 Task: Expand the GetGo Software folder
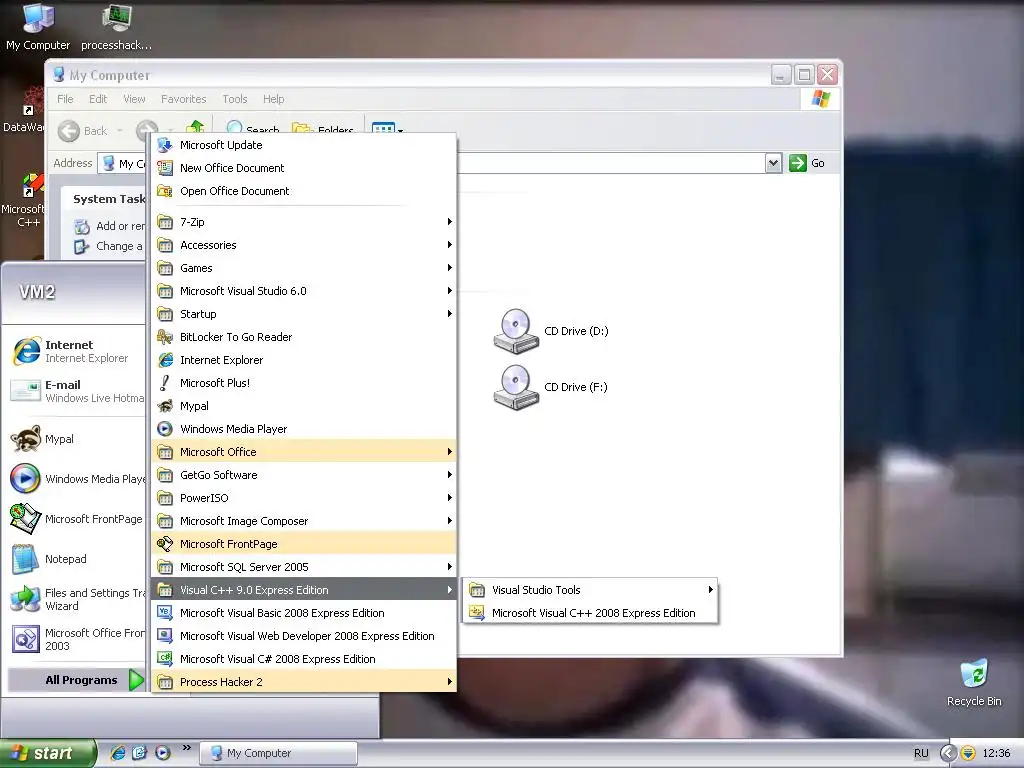(304, 475)
